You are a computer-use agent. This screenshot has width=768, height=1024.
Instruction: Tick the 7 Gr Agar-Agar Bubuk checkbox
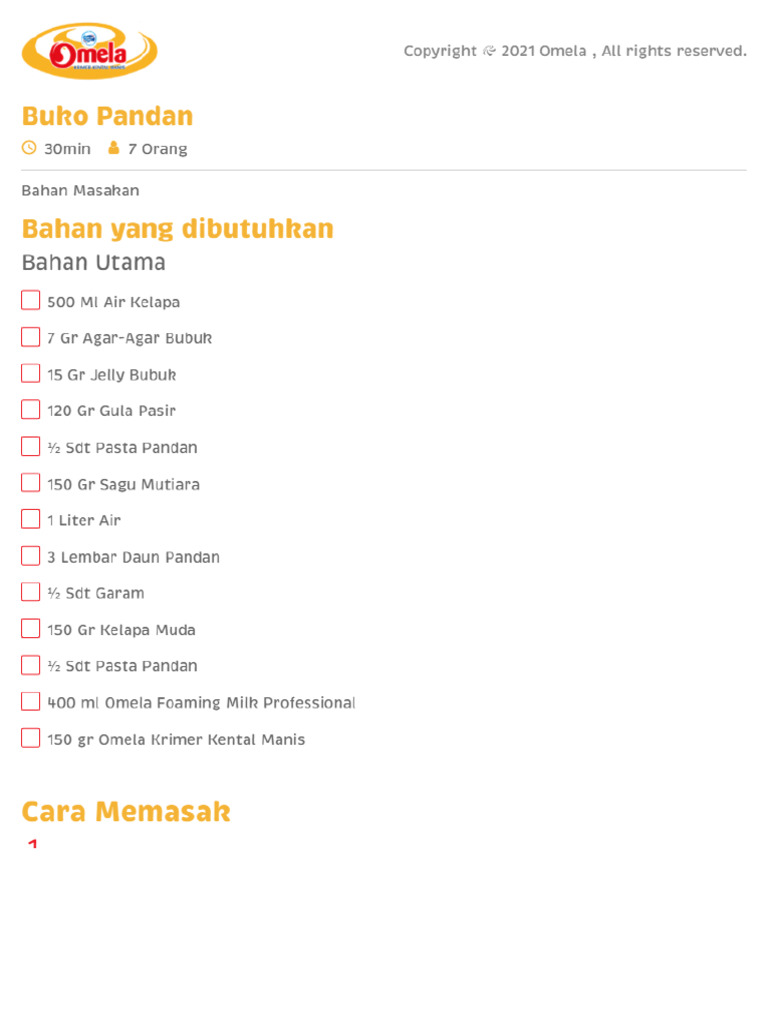point(31,337)
